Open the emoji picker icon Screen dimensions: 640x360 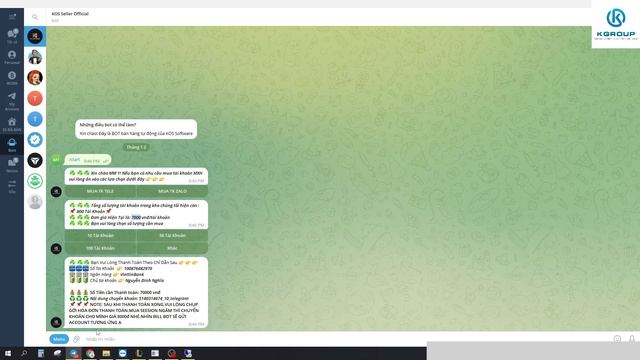(x=617, y=339)
